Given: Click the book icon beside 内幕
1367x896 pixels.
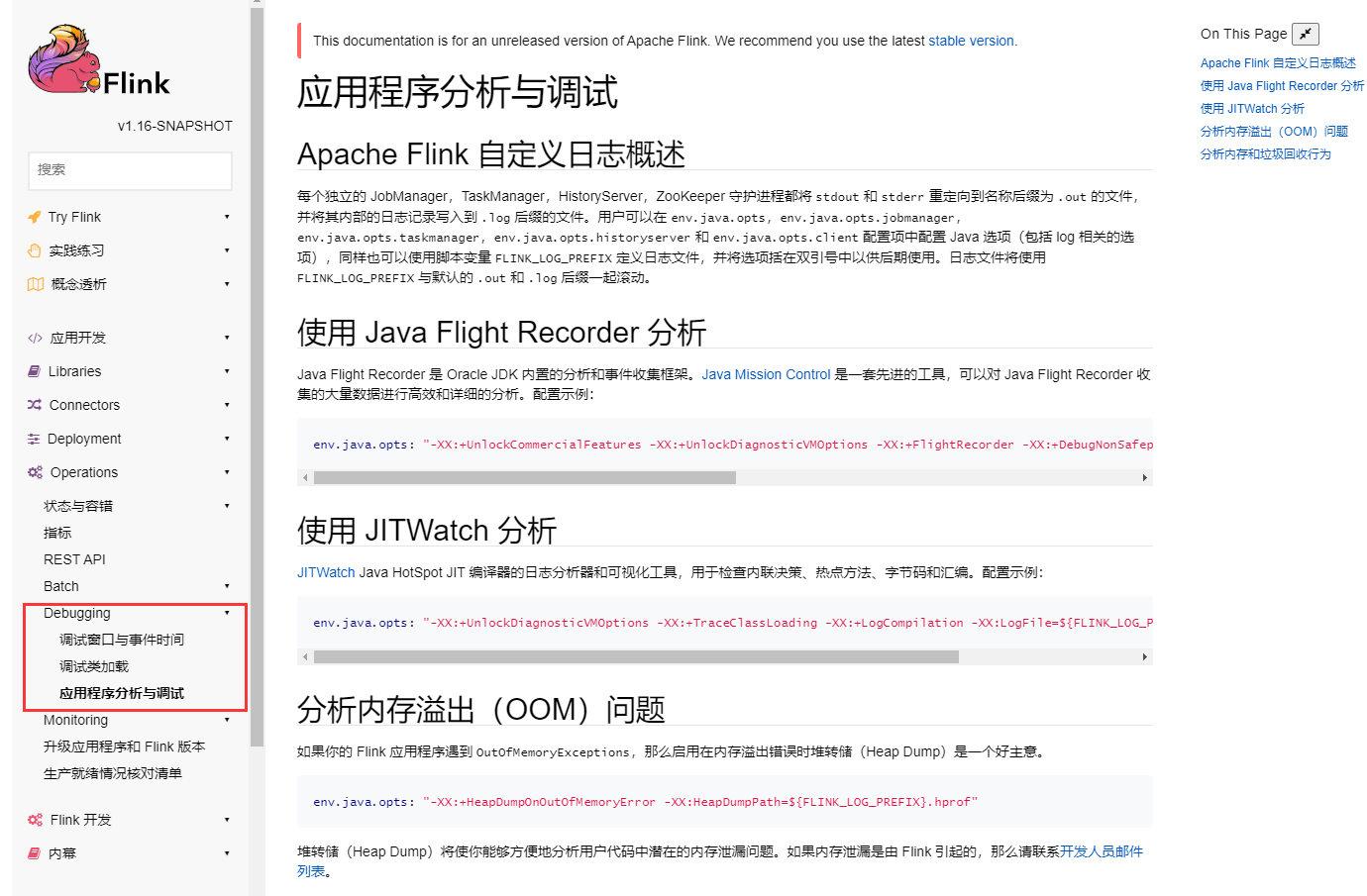Looking at the screenshot, I should click(x=35, y=853).
